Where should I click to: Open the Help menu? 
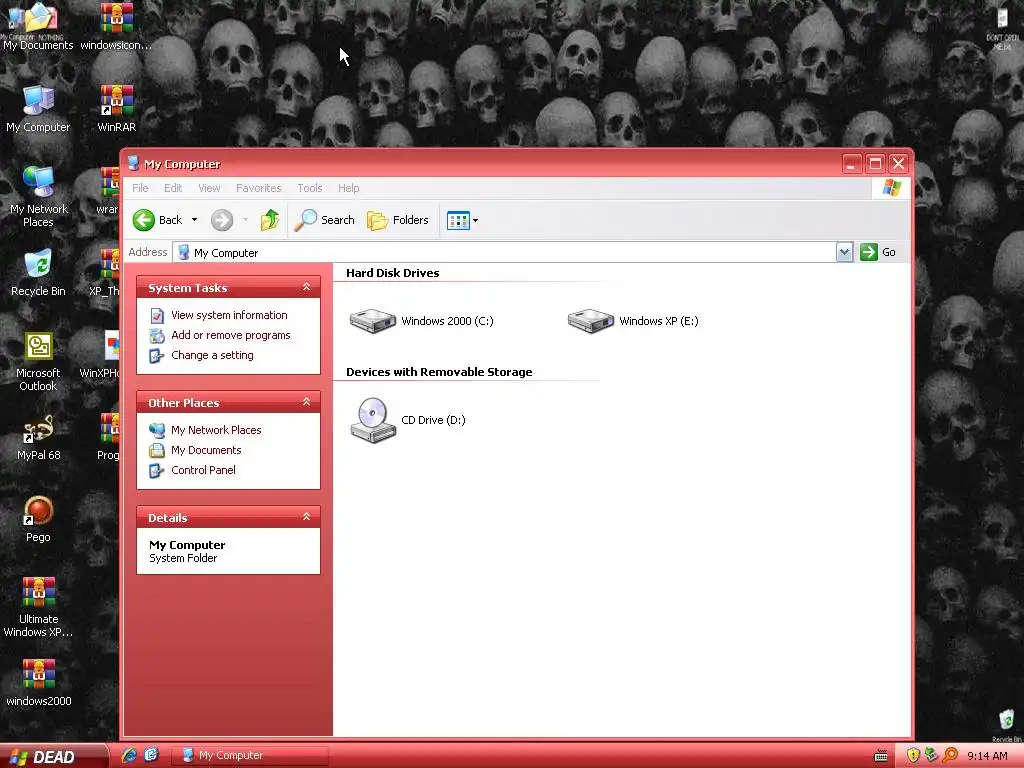point(349,188)
